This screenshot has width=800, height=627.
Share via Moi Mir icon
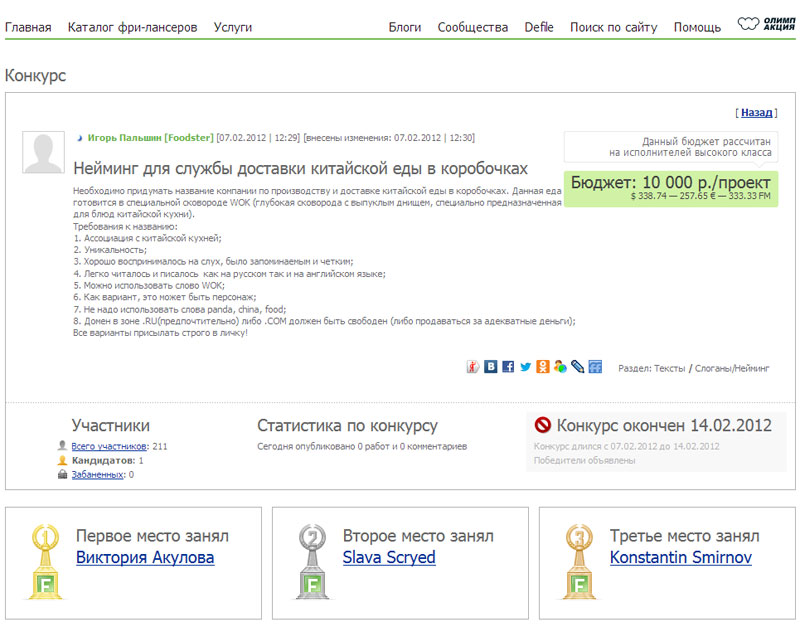[x=560, y=367]
